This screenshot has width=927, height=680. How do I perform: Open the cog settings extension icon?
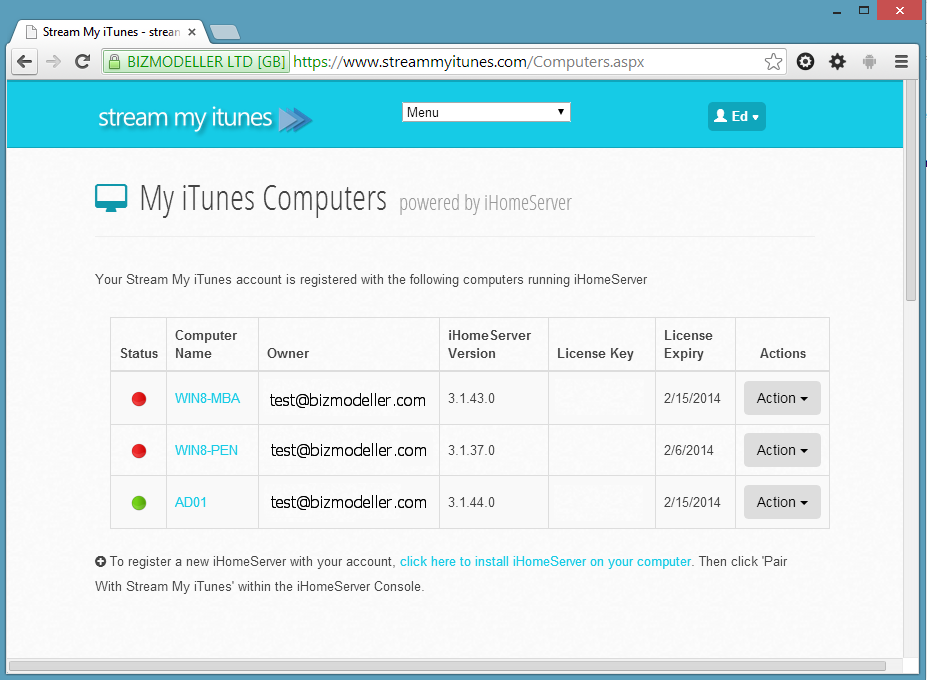pyautogui.click(x=837, y=61)
